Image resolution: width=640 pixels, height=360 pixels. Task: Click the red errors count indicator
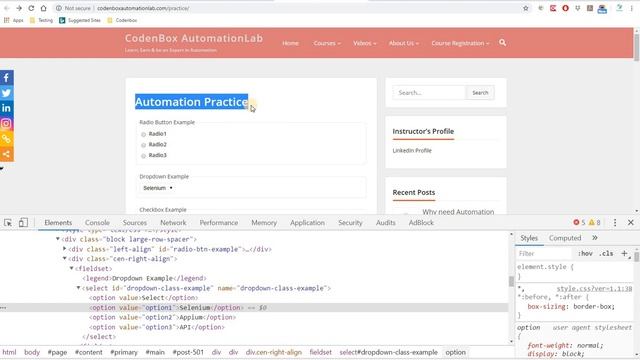[x=579, y=222]
